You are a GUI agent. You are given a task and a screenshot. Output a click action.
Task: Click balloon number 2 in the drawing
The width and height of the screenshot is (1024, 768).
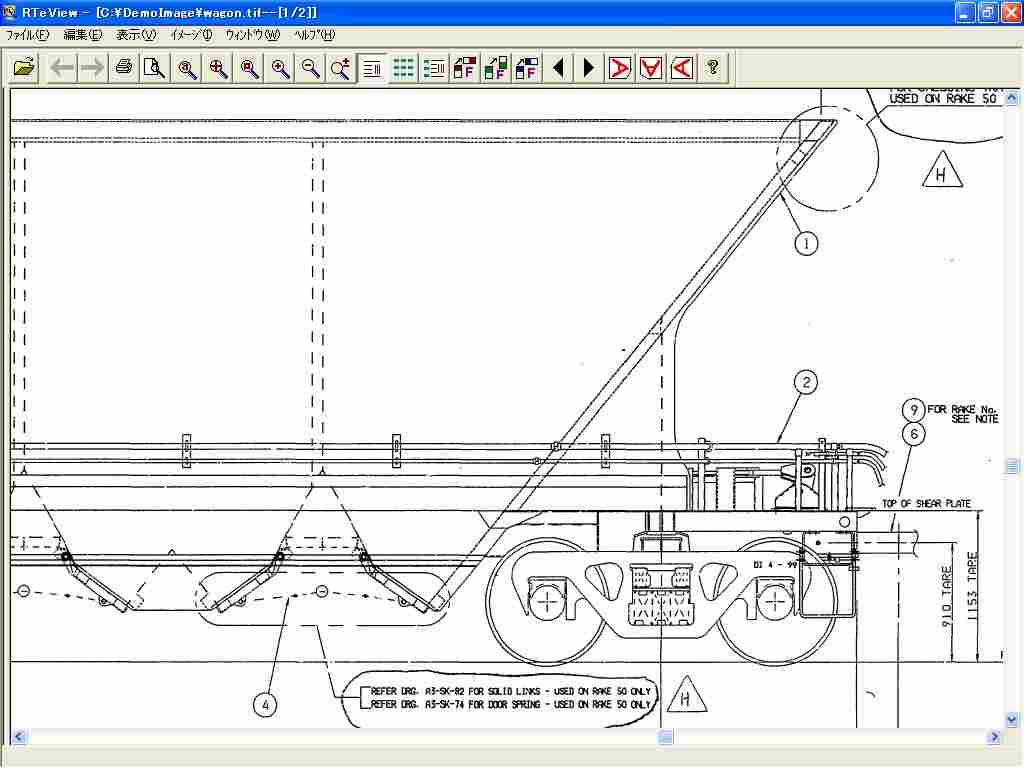[806, 382]
